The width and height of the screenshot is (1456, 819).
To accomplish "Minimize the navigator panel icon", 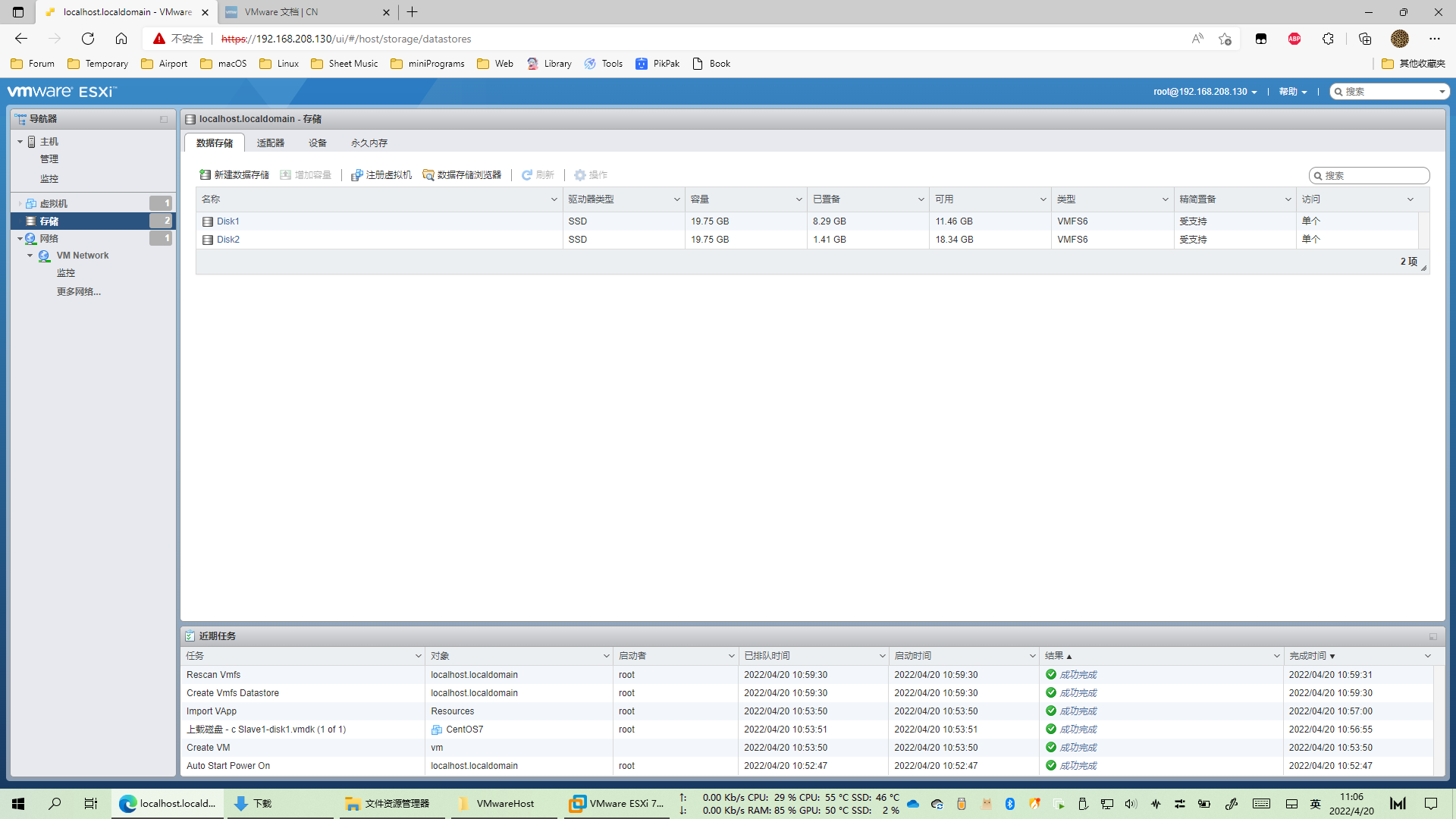I will click(164, 119).
